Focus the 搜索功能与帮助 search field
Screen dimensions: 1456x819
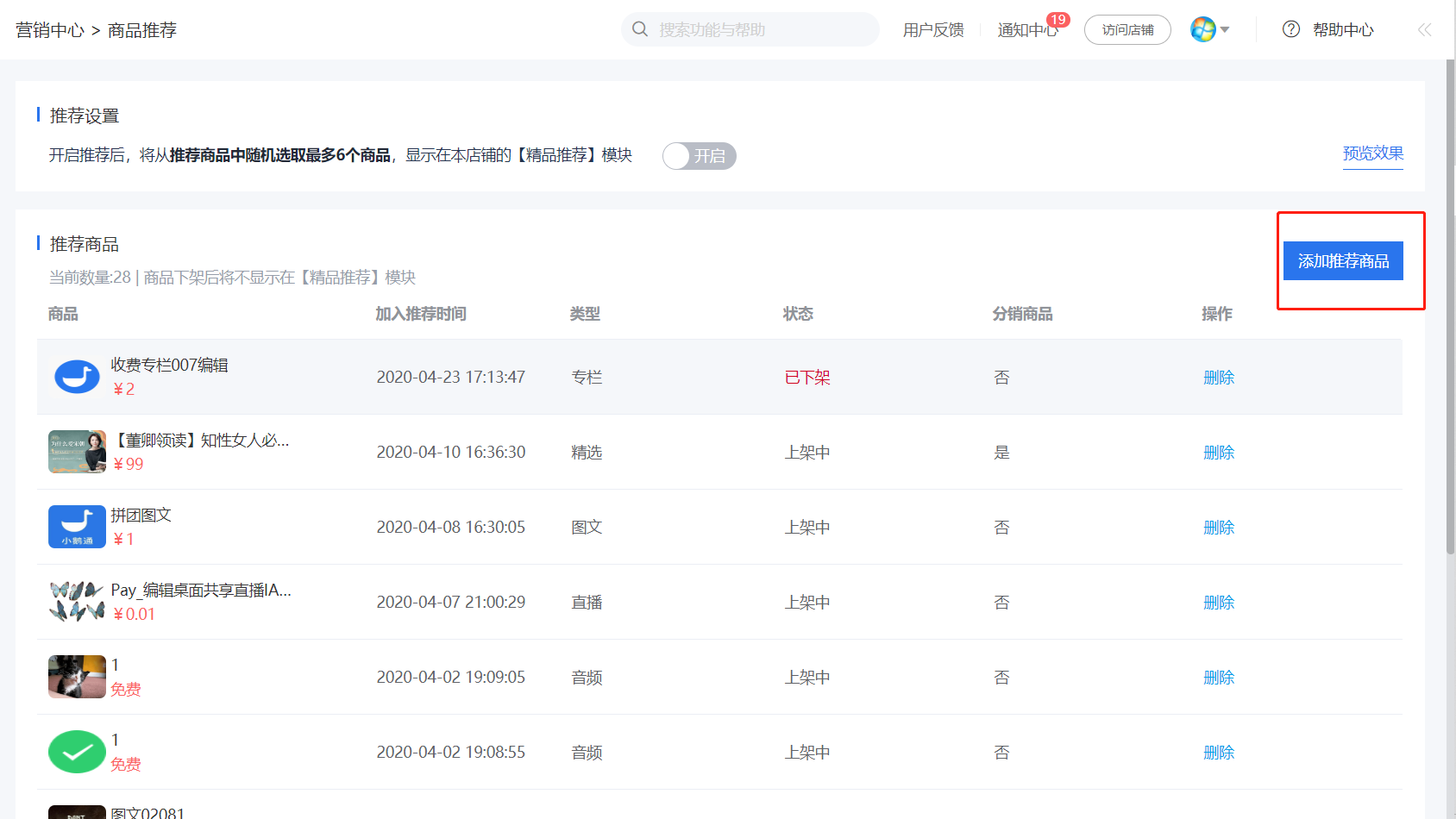[750, 29]
